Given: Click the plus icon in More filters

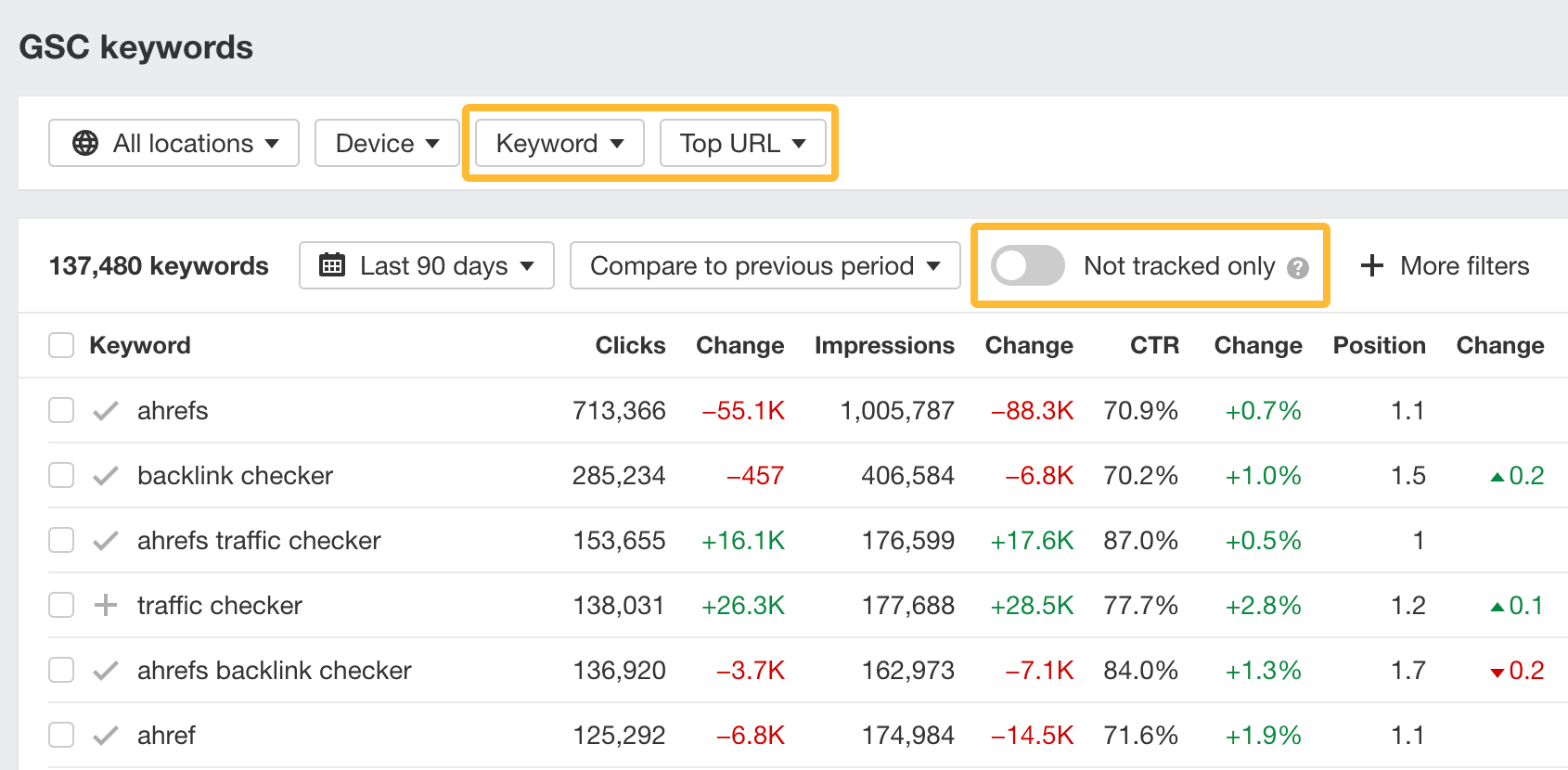Looking at the screenshot, I should [1371, 266].
